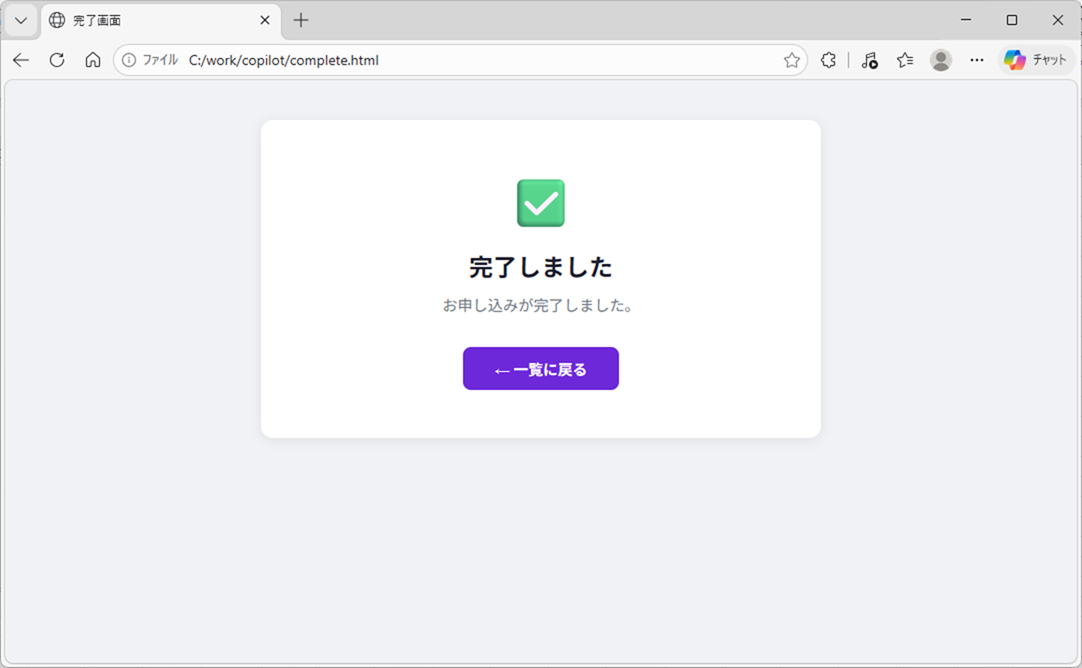The height and width of the screenshot is (668, 1082).
Task: Add page to favorites with star icon
Action: click(792, 60)
